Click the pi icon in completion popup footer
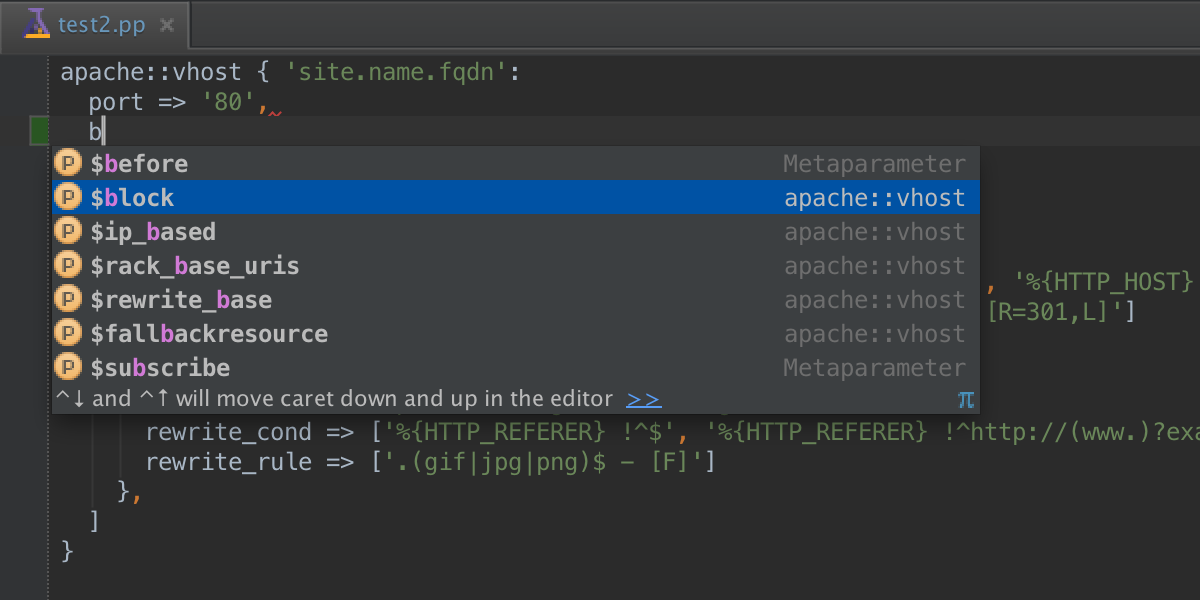This screenshot has height=600, width=1200. pos(965,399)
